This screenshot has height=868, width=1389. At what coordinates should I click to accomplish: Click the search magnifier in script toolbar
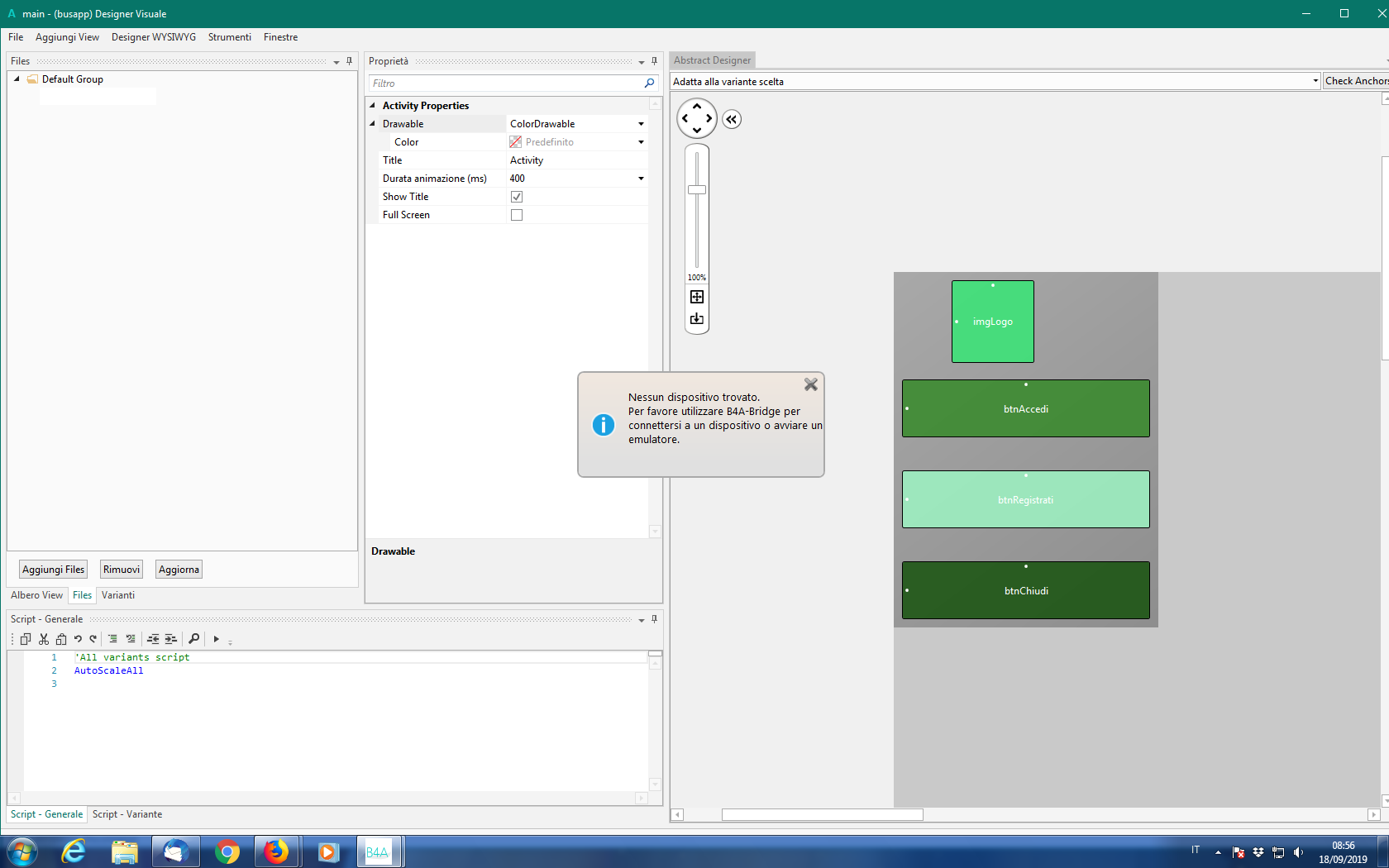tap(193, 639)
